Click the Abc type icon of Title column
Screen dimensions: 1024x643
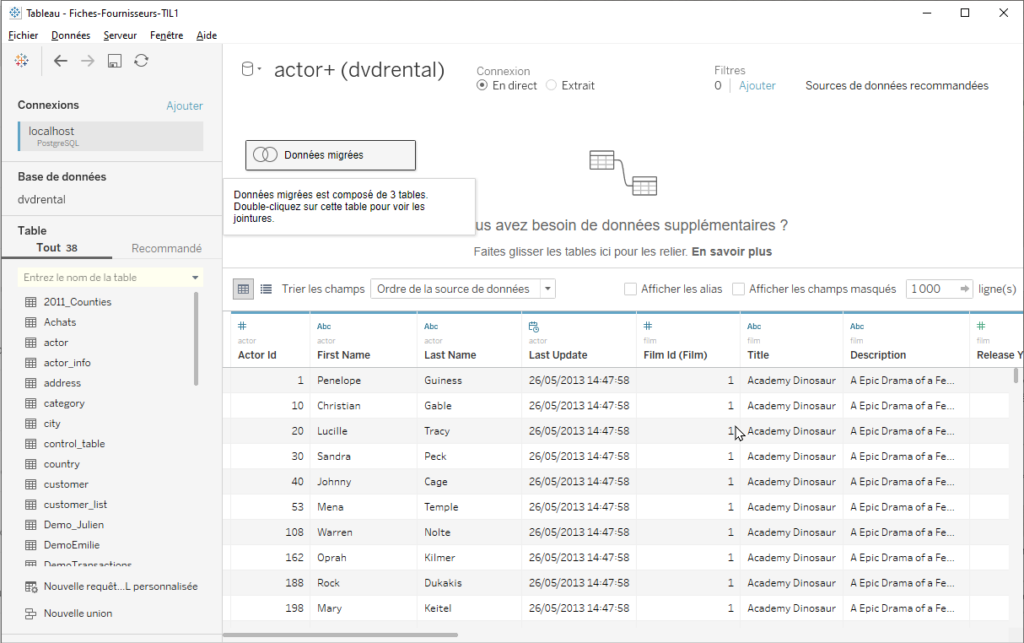[754, 326]
